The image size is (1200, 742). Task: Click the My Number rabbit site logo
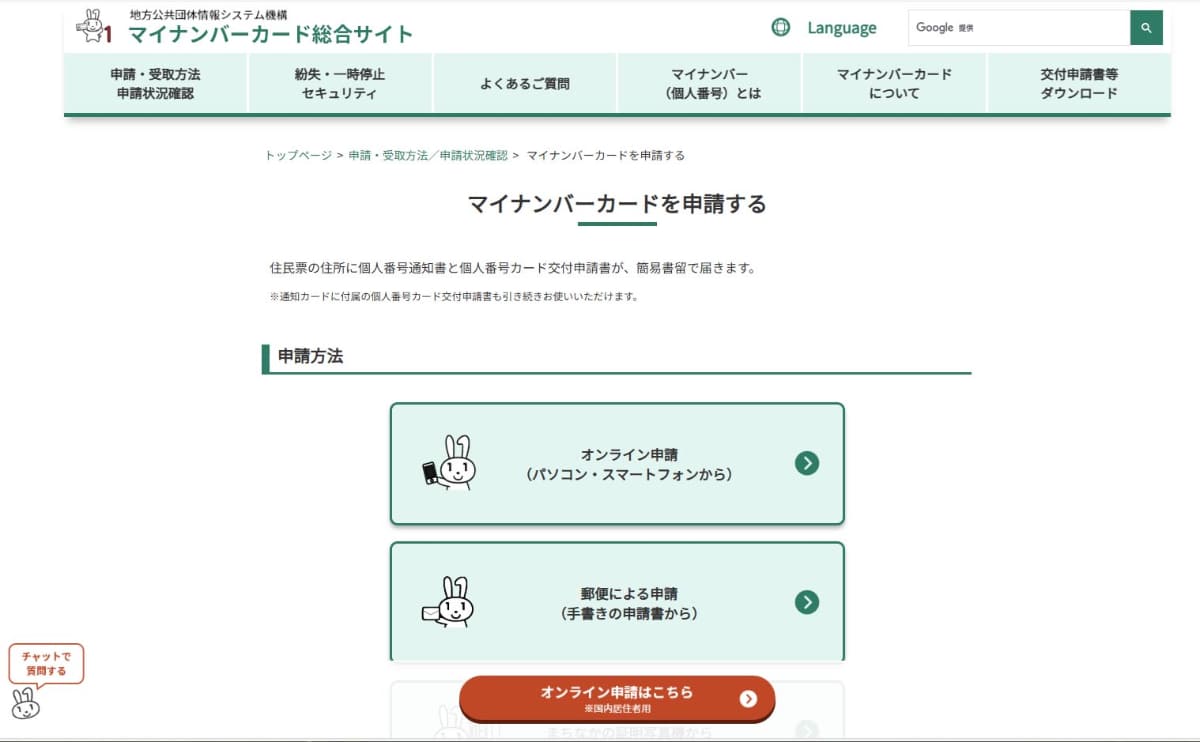(94, 27)
